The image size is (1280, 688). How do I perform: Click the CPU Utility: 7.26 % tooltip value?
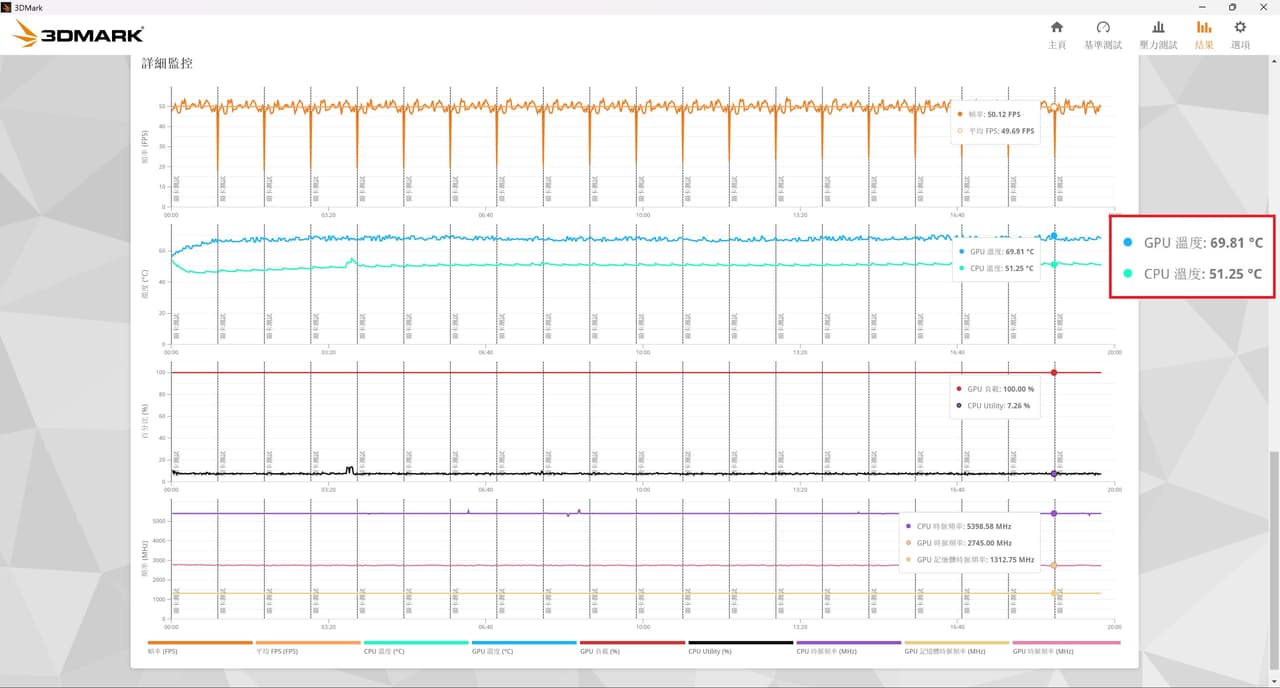point(998,406)
